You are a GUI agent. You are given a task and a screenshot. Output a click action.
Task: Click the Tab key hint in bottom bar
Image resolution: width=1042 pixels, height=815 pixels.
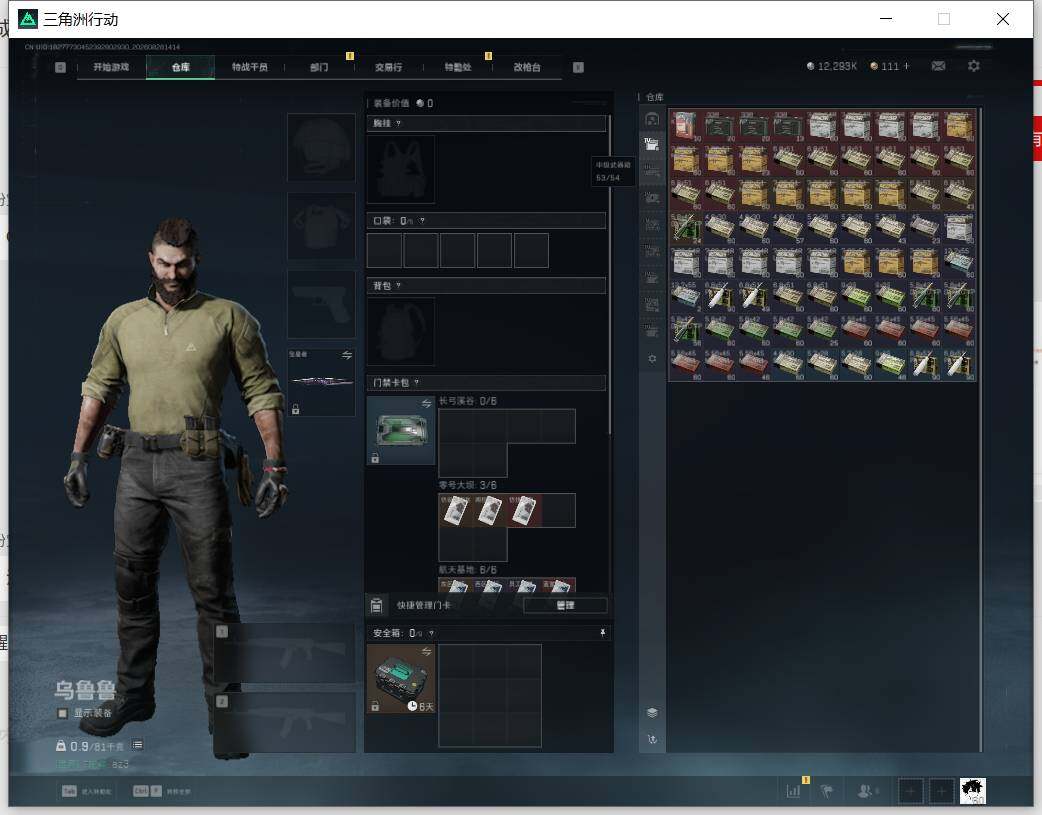coord(69,791)
